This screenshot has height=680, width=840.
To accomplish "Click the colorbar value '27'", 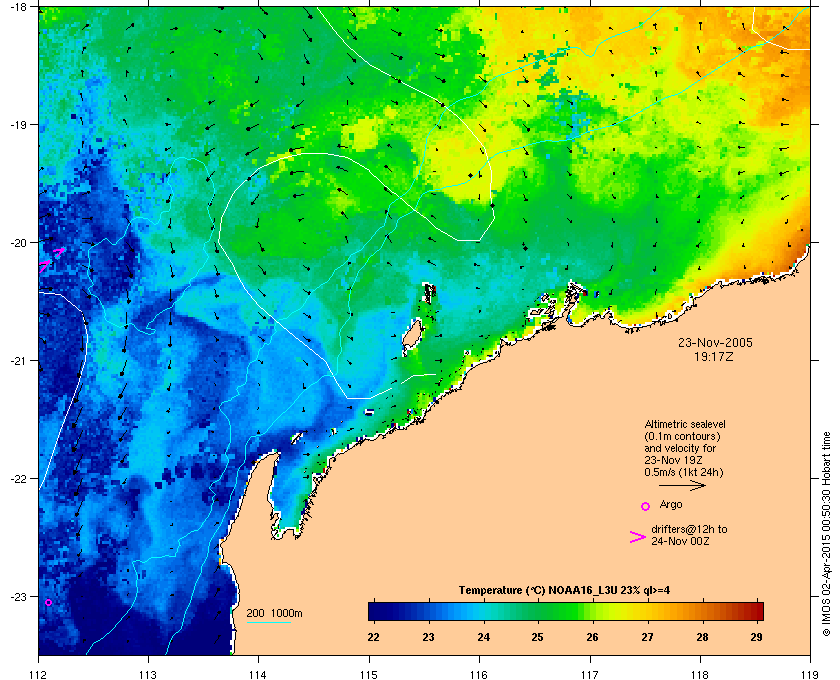I will click(x=647, y=637).
